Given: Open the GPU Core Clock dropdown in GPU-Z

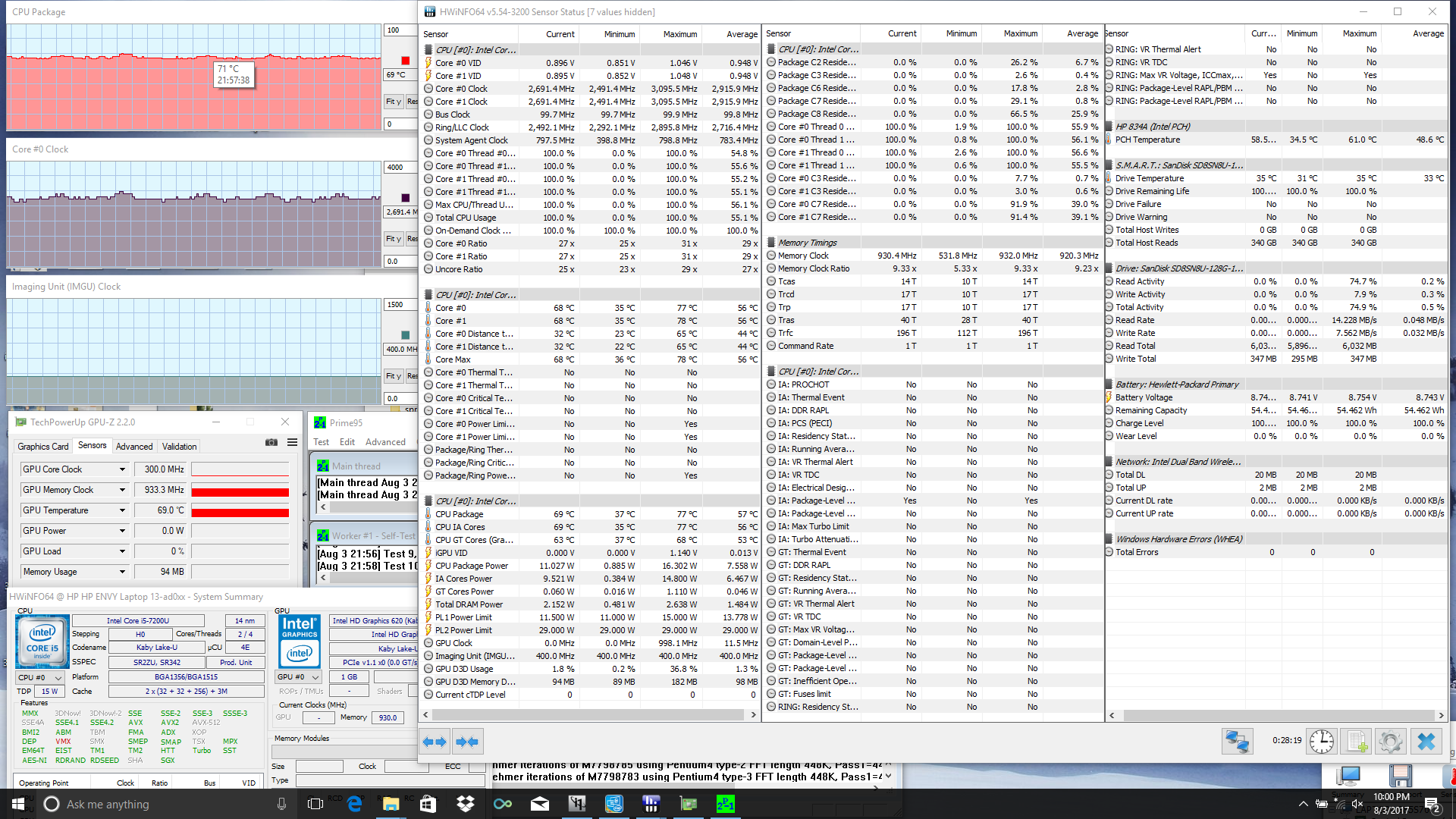Looking at the screenshot, I should click(x=122, y=469).
